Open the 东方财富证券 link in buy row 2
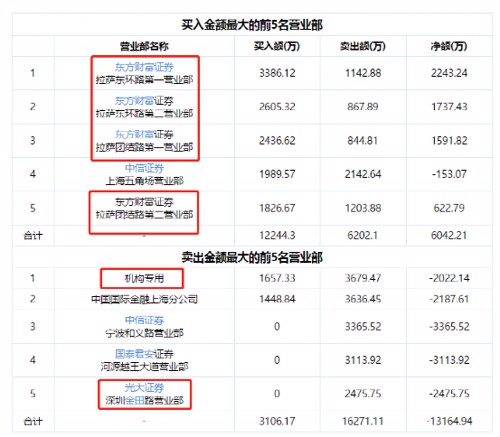 144,101
